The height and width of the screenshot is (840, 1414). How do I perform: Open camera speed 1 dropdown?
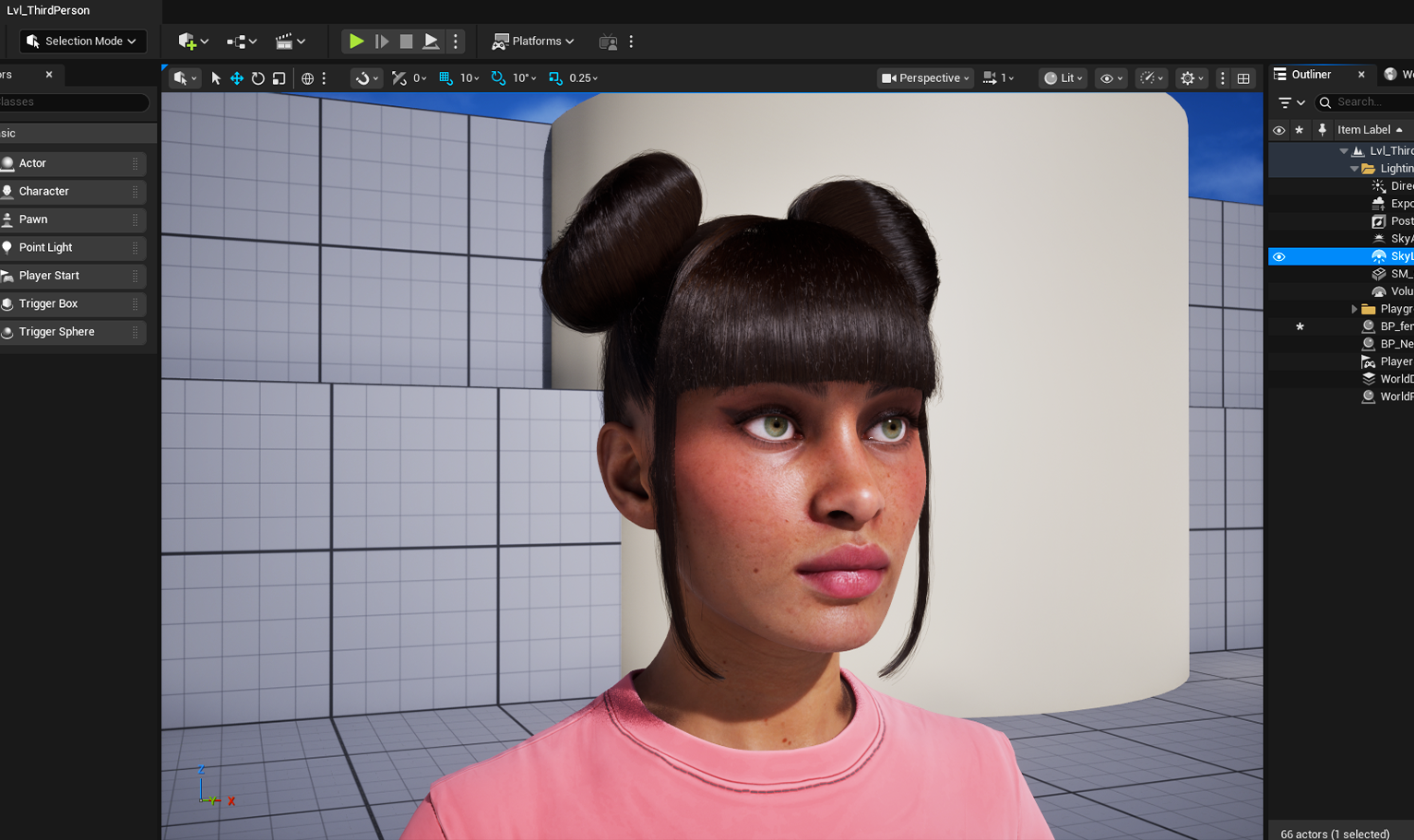click(x=999, y=78)
